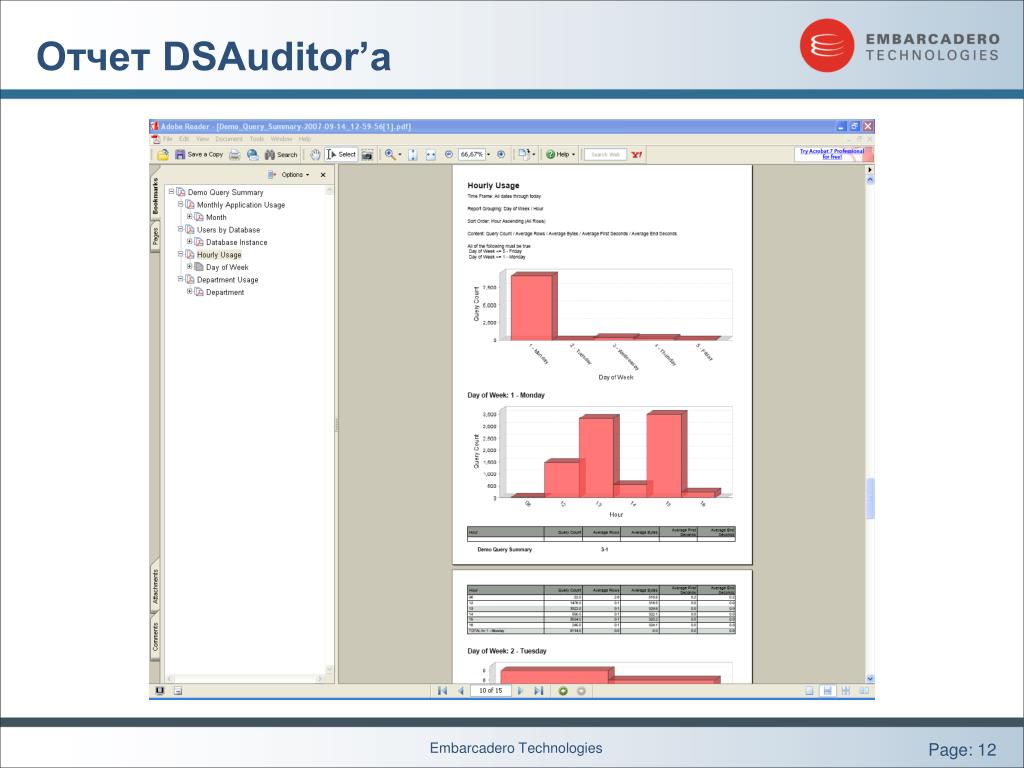The image size is (1024, 768).
Task: Collapse the Monthly Application Usage node
Action: tap(181, 204)
